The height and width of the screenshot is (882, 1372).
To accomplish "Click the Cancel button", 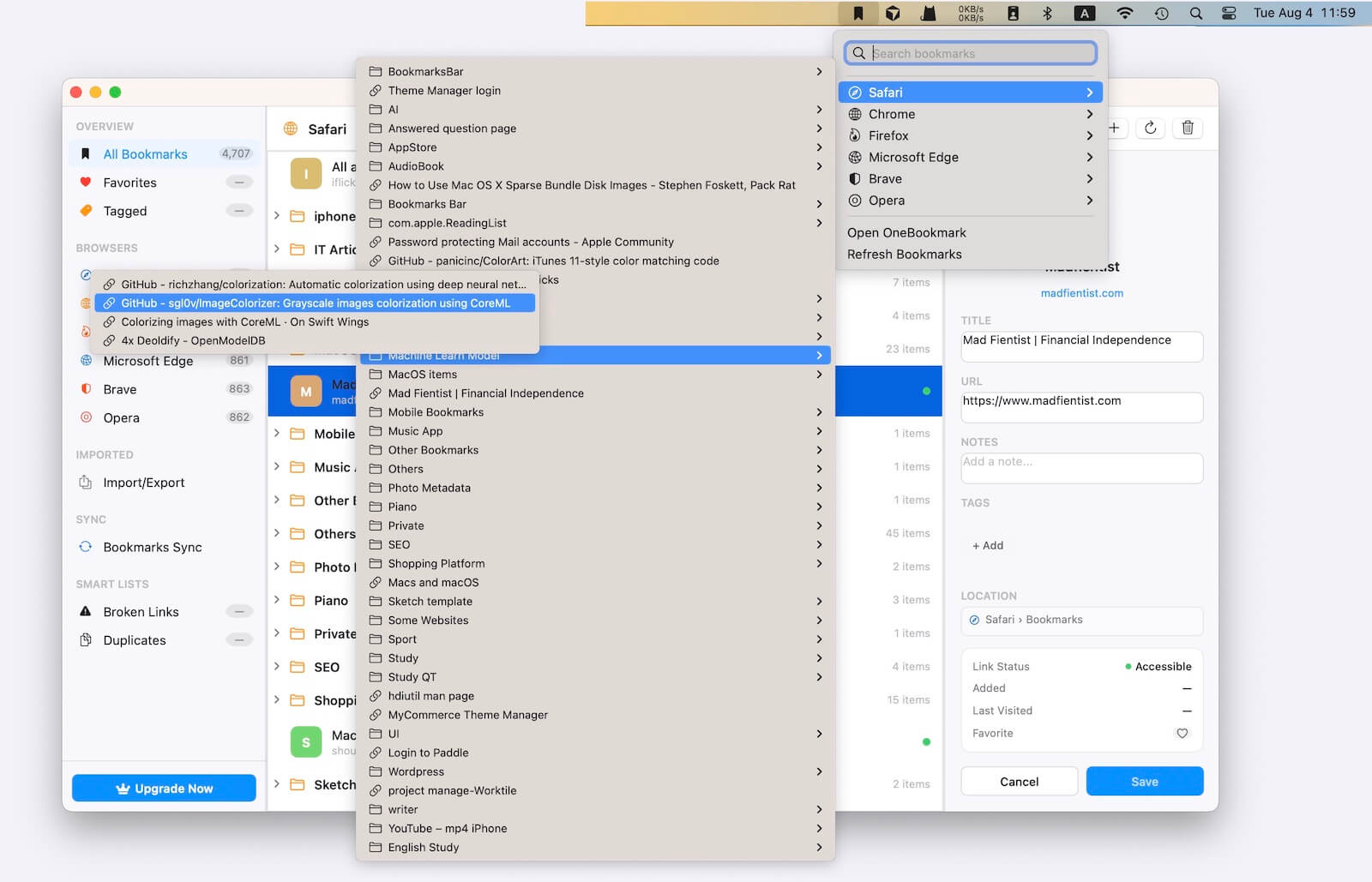I will [1019, 782].
